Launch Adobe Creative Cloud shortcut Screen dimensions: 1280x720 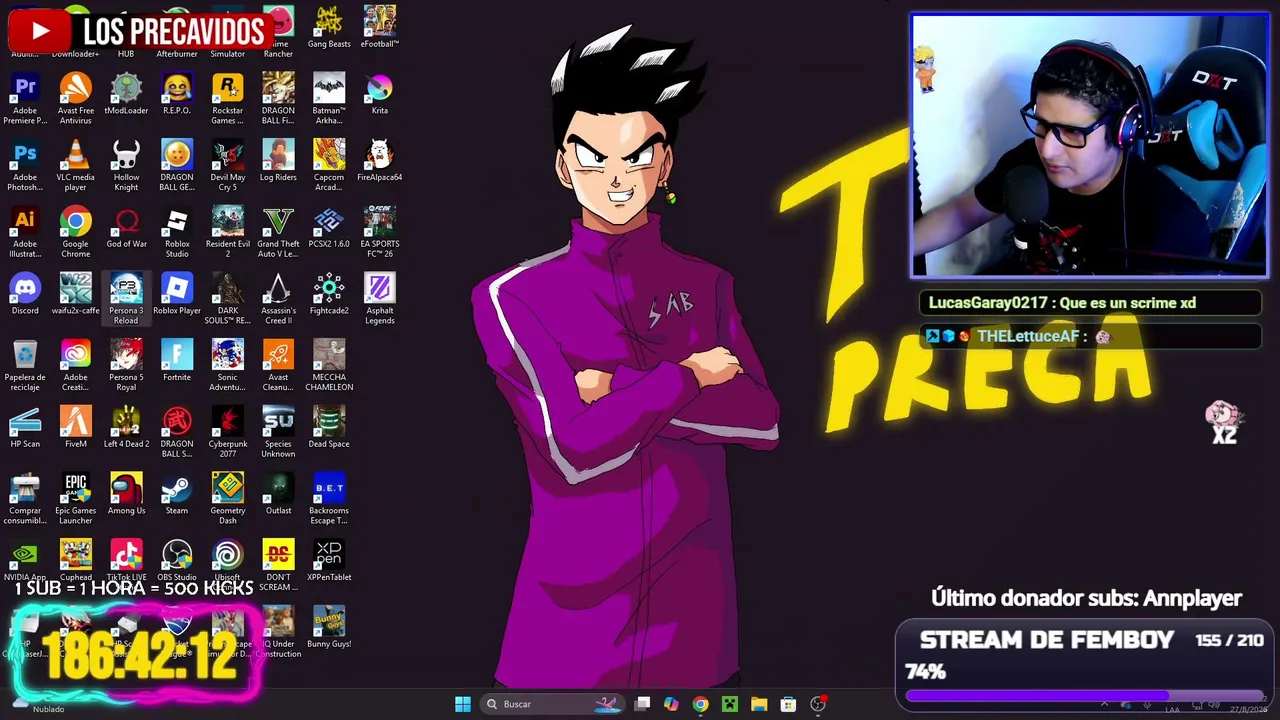(x=75, y=366)
